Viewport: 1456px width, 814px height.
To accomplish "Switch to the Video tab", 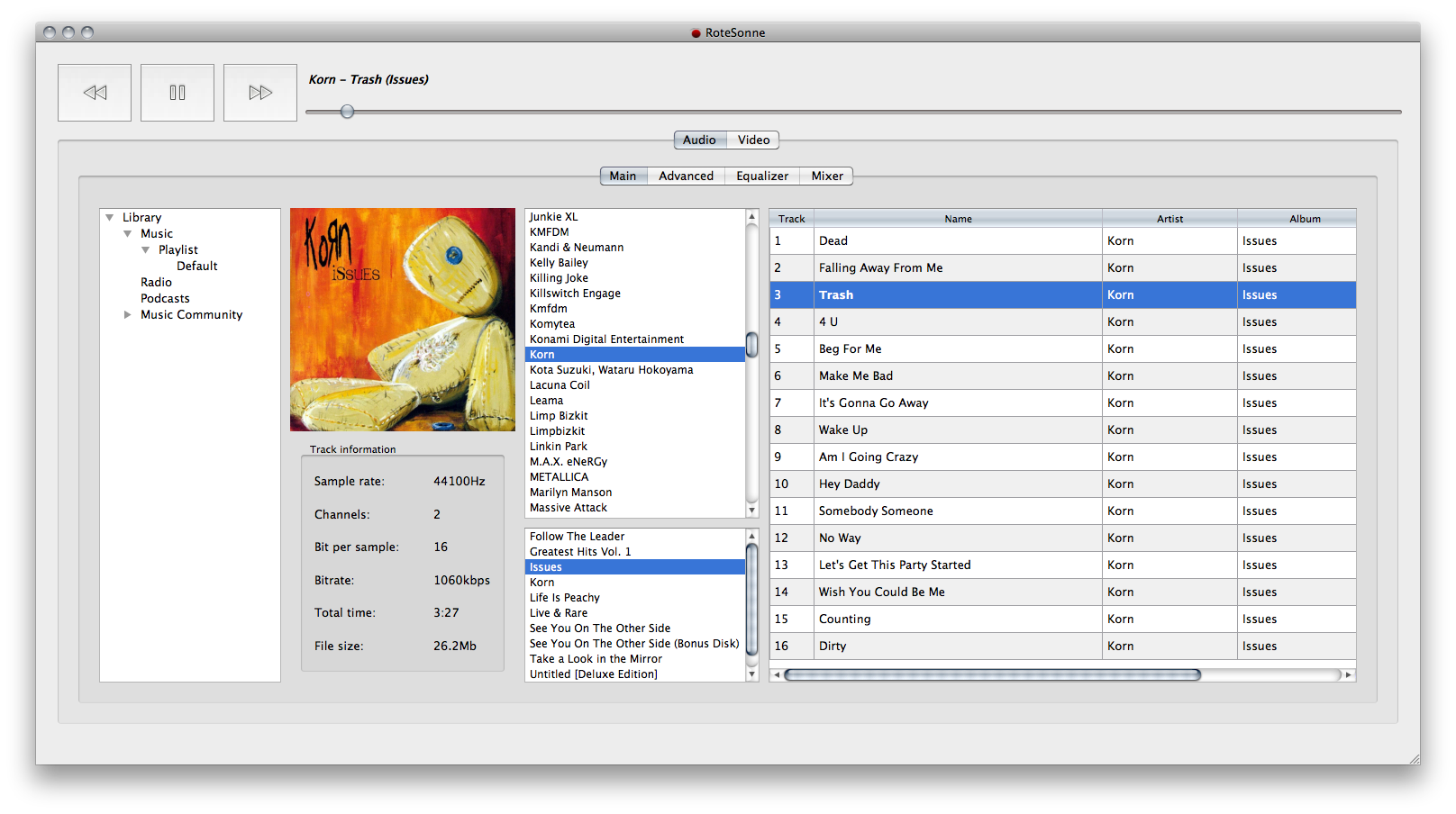I will 753,140.
